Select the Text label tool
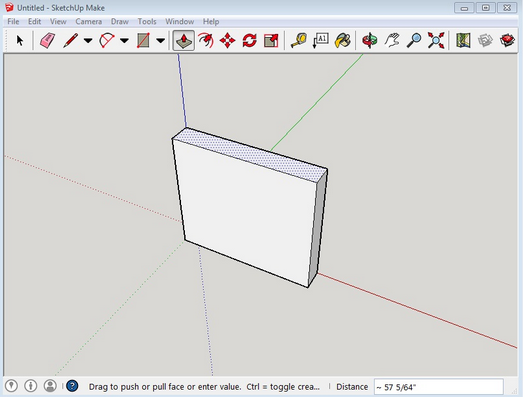The height and width of the screenshot is (397, 523). (321, 41)
